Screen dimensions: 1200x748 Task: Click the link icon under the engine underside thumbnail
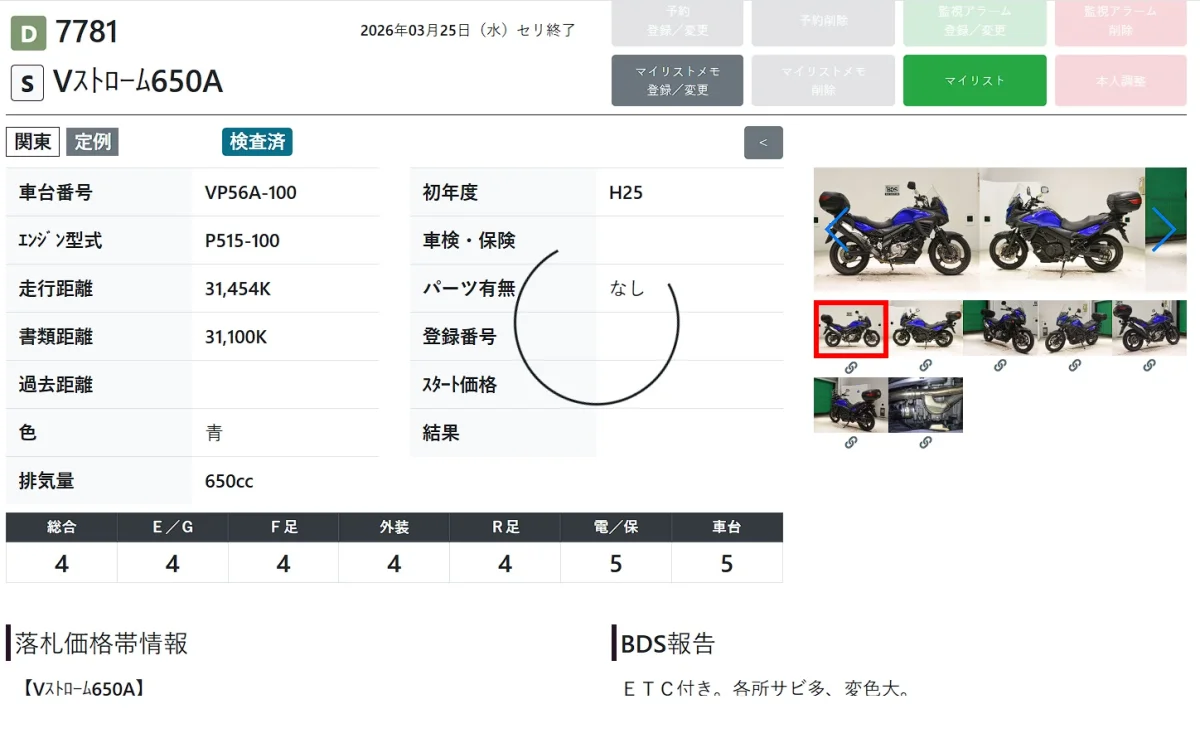pos(925,443)
